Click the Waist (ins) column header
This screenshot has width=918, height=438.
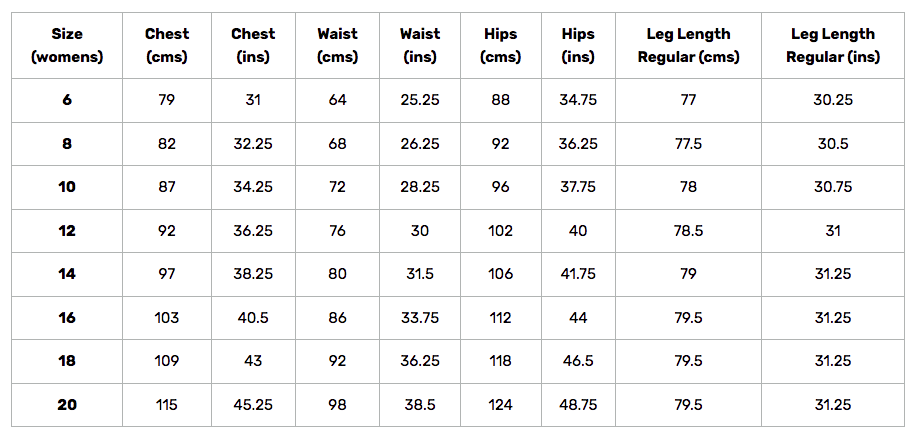(420, 46)
